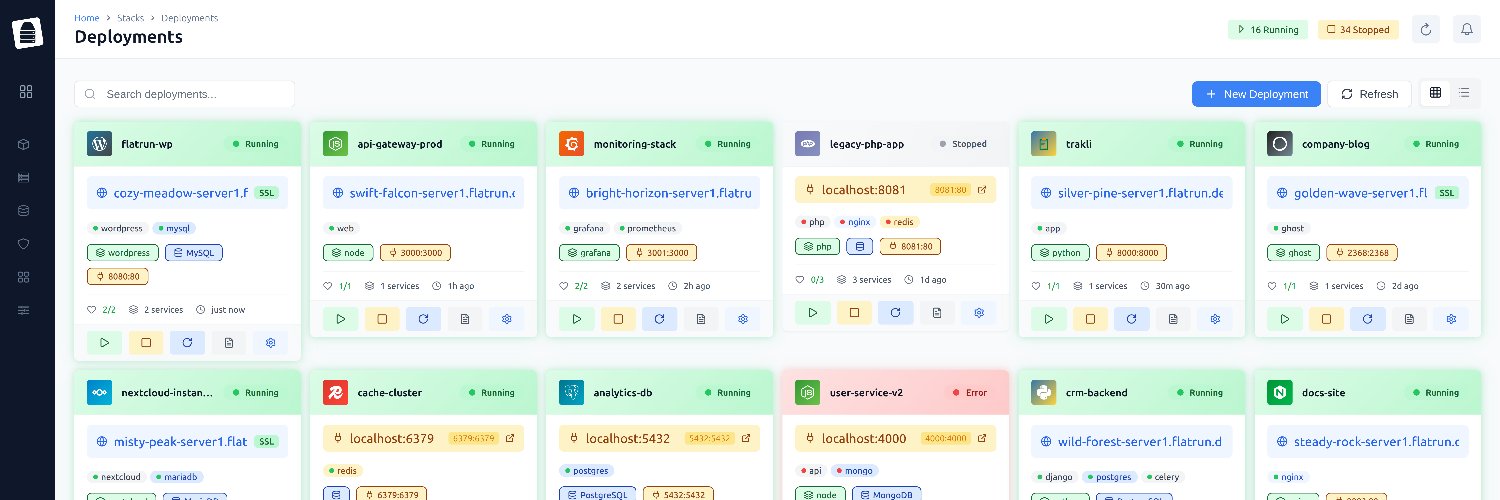Open logs document icon for flatrun-wp
This screenshot has width=1500, height=500.
click(229, 343)
